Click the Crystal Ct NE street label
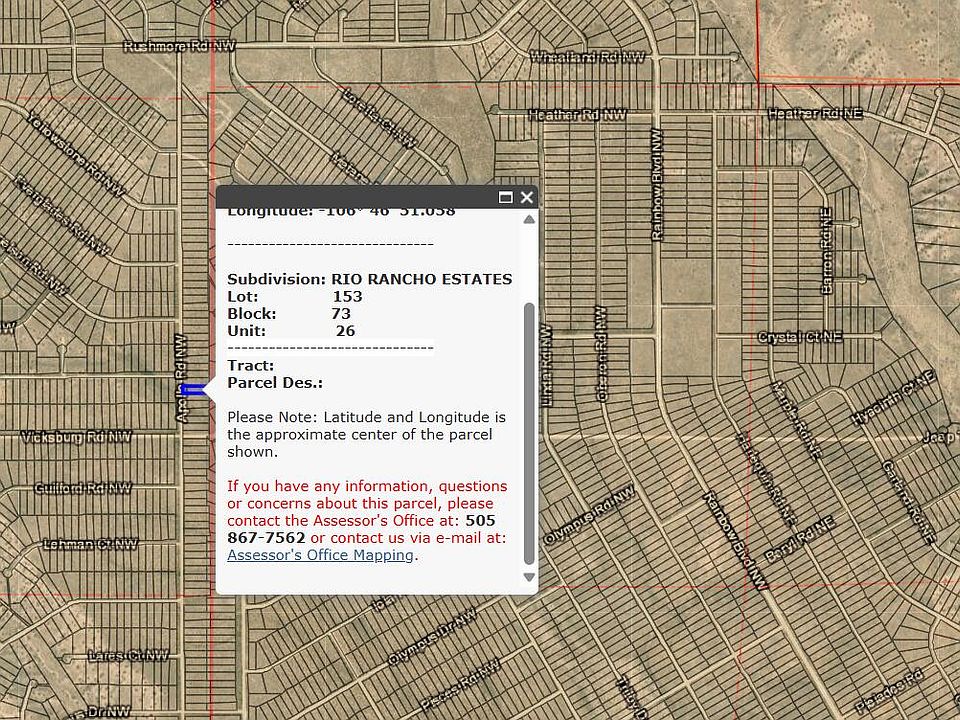Screen dimensions: 960x720 point(800,338)
